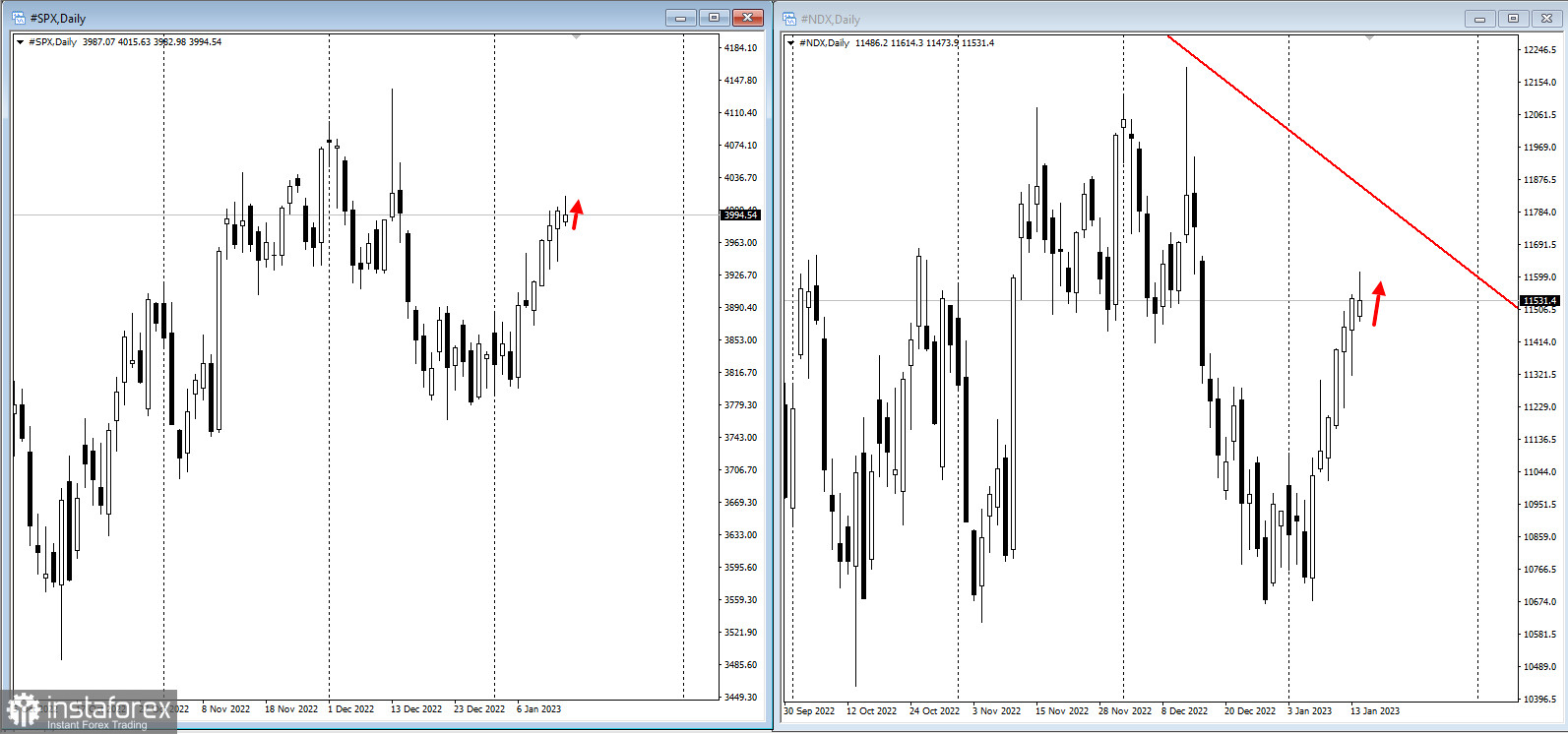Minimize the #NDX,Daily chart window
This screenshot has width=1568, height=734.
1480,19
